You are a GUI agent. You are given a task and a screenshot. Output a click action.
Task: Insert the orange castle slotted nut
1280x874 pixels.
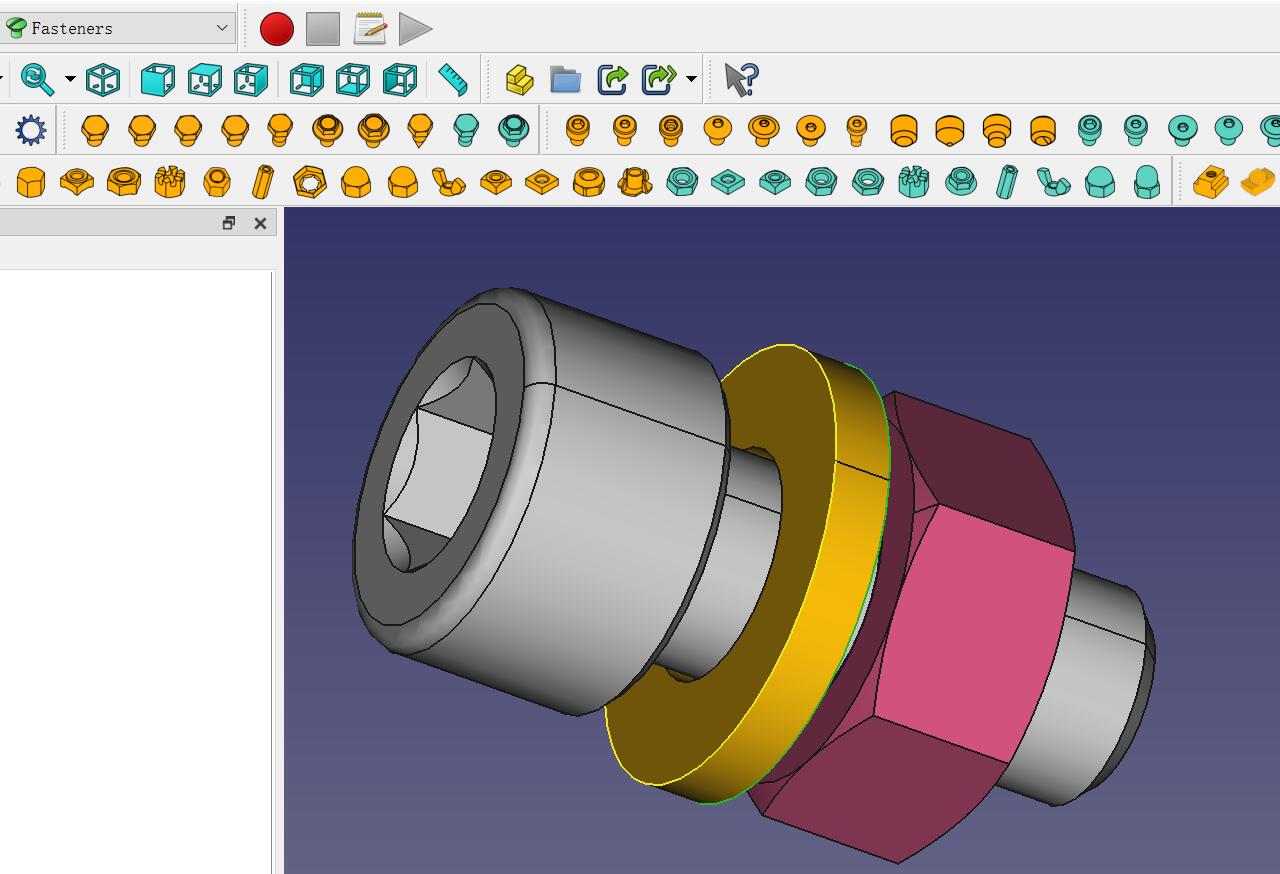coord(170,182)
